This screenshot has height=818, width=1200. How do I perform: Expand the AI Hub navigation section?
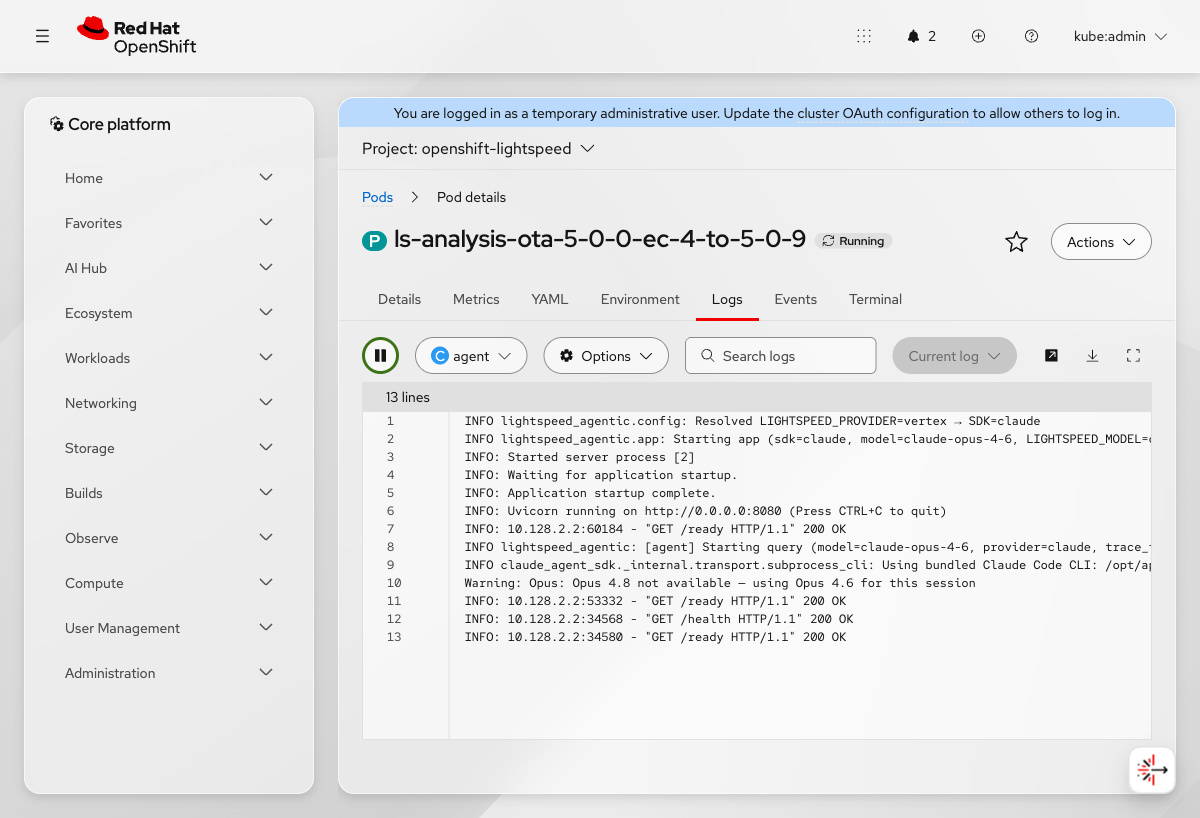169,268
